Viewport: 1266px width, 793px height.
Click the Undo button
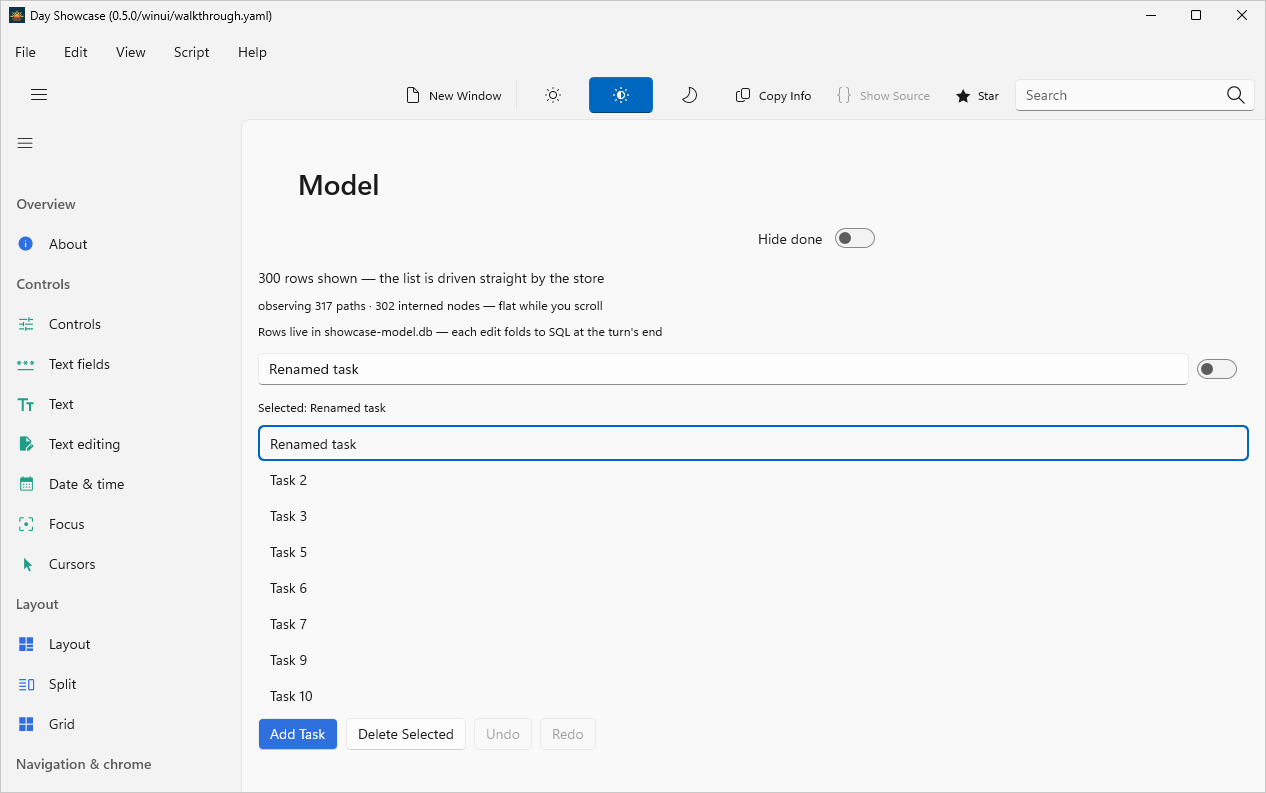[503, 734]
